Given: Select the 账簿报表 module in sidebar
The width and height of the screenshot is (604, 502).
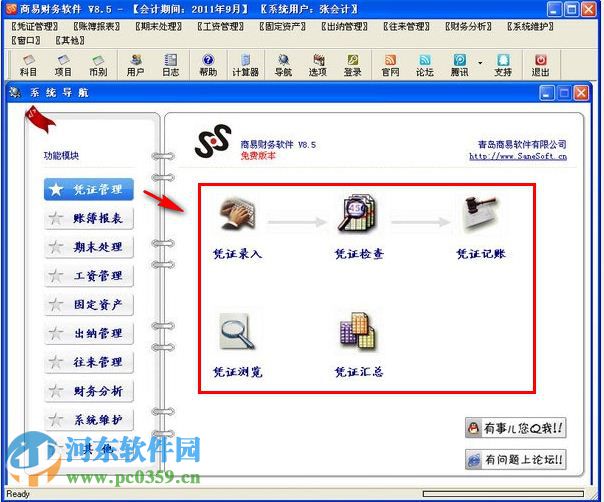Looking at the screenshot, I should (x=89, y=218).
